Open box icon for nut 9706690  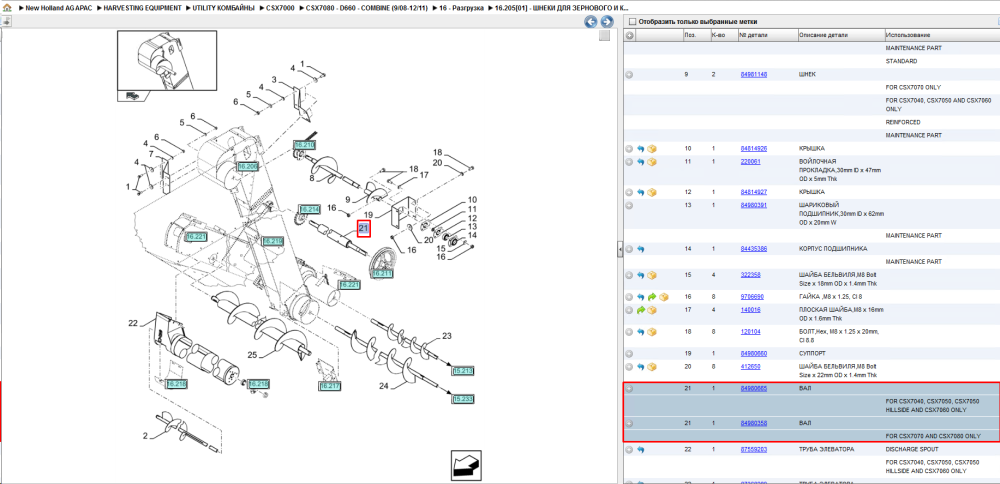[x=663, y=297]
